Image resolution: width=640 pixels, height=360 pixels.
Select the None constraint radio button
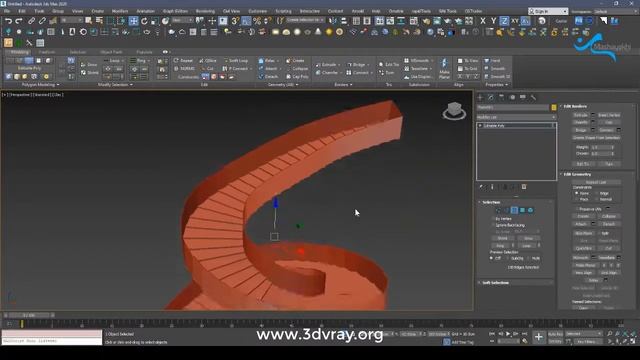(x=577, y=193)
